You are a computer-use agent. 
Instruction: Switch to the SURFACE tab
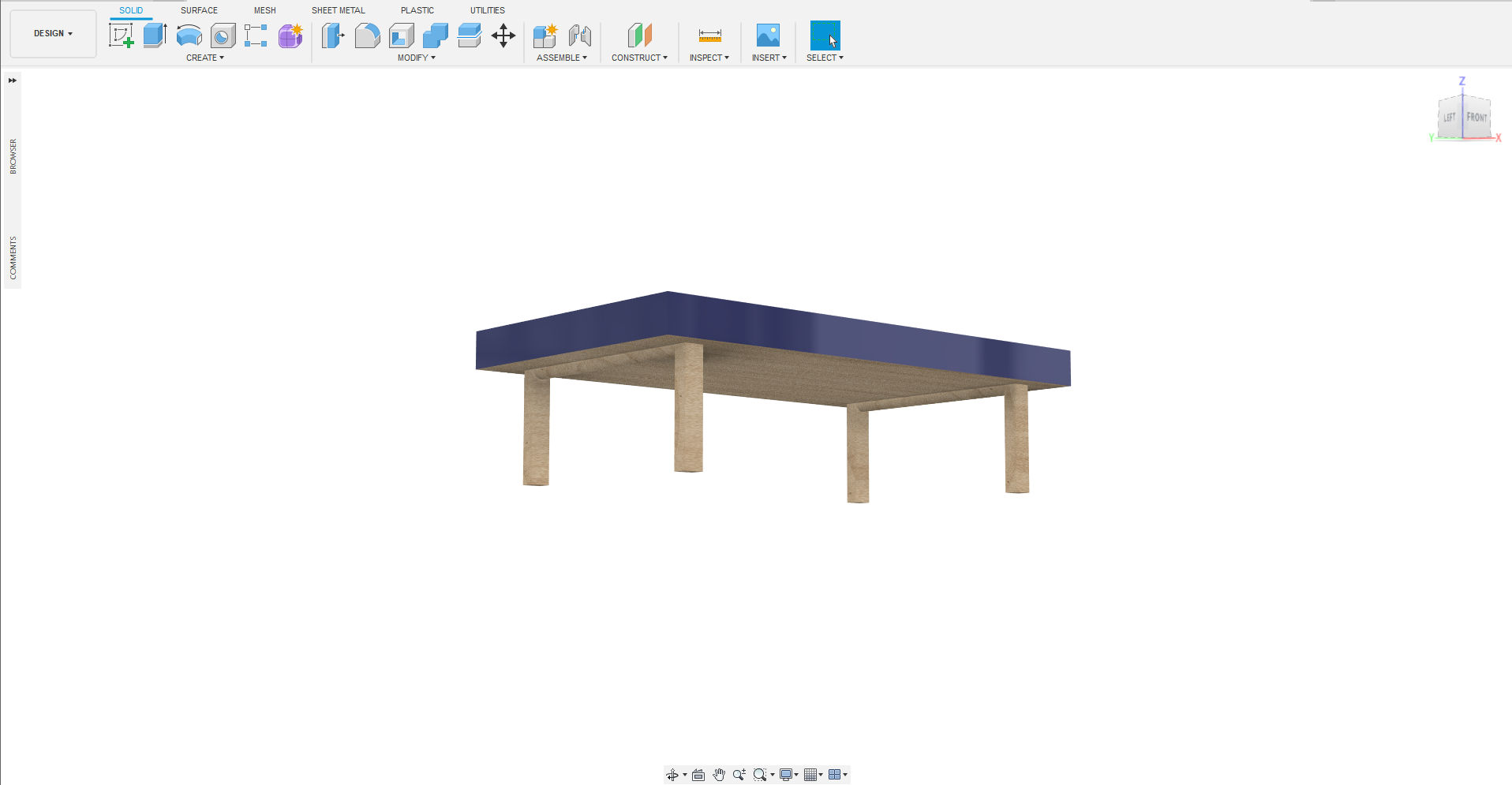tap(198, 10)
